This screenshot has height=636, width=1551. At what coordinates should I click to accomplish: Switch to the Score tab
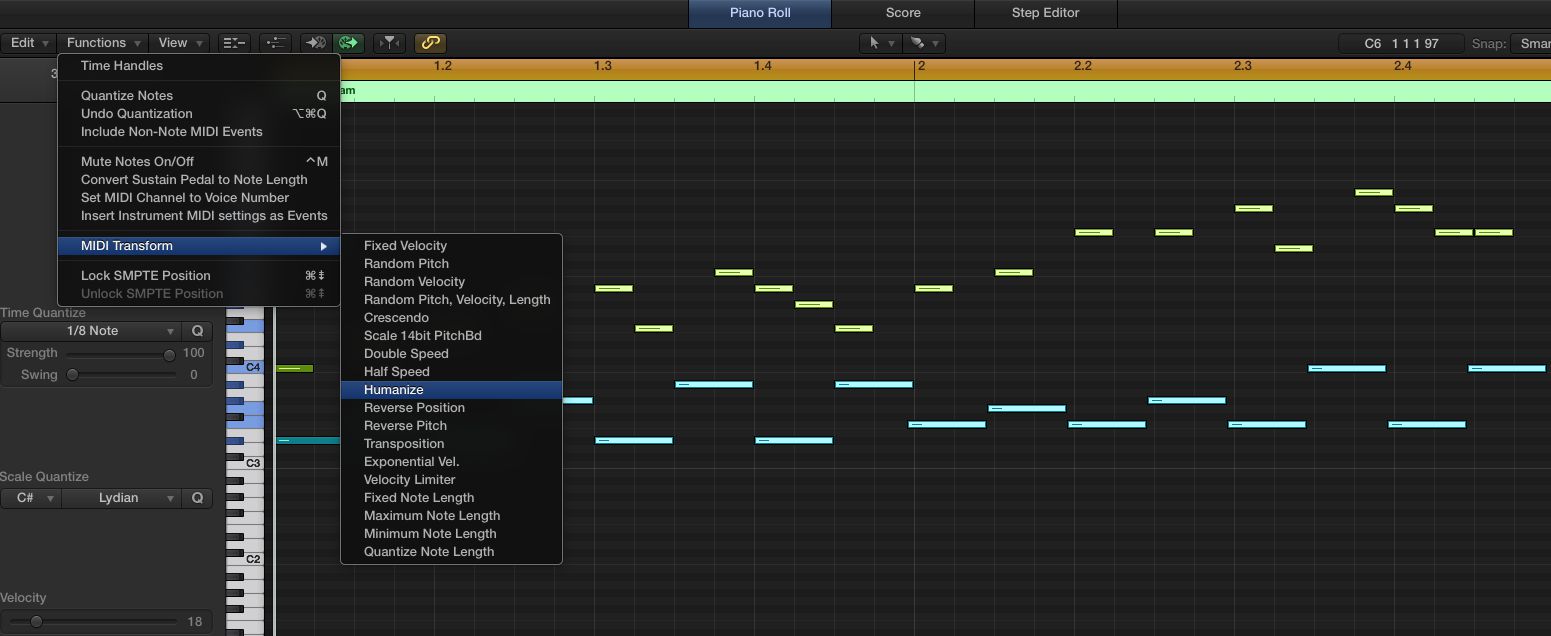point(903,13)
